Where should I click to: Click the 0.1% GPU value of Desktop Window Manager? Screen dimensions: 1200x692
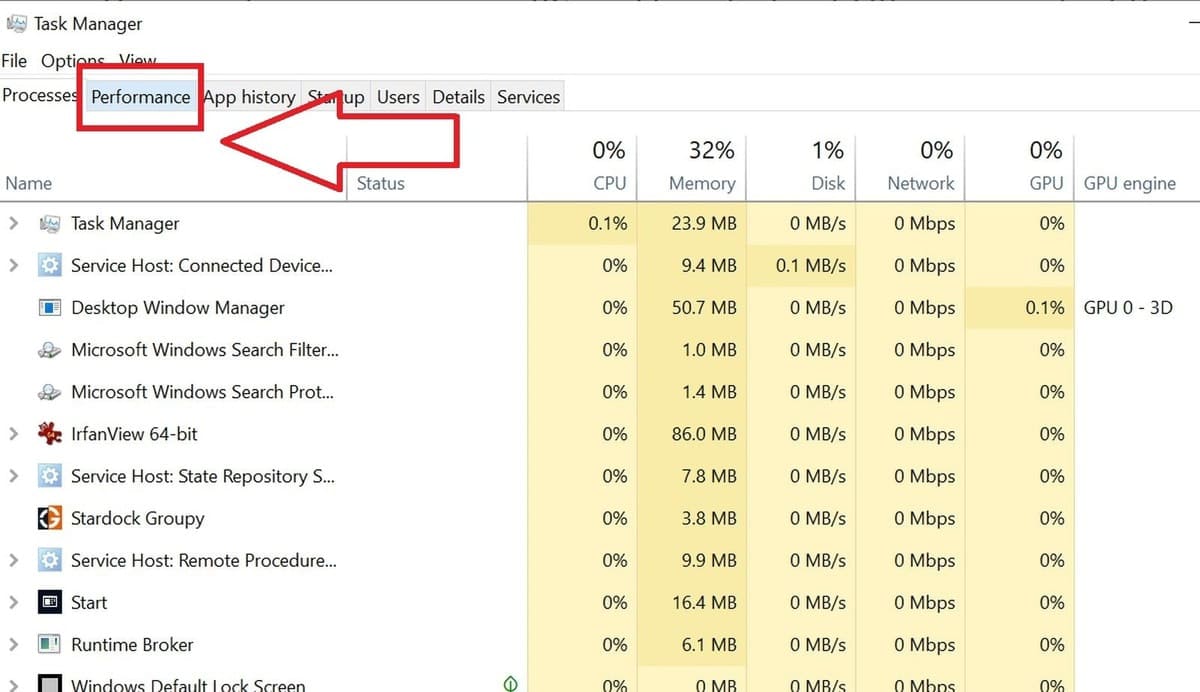point(1045,308)
